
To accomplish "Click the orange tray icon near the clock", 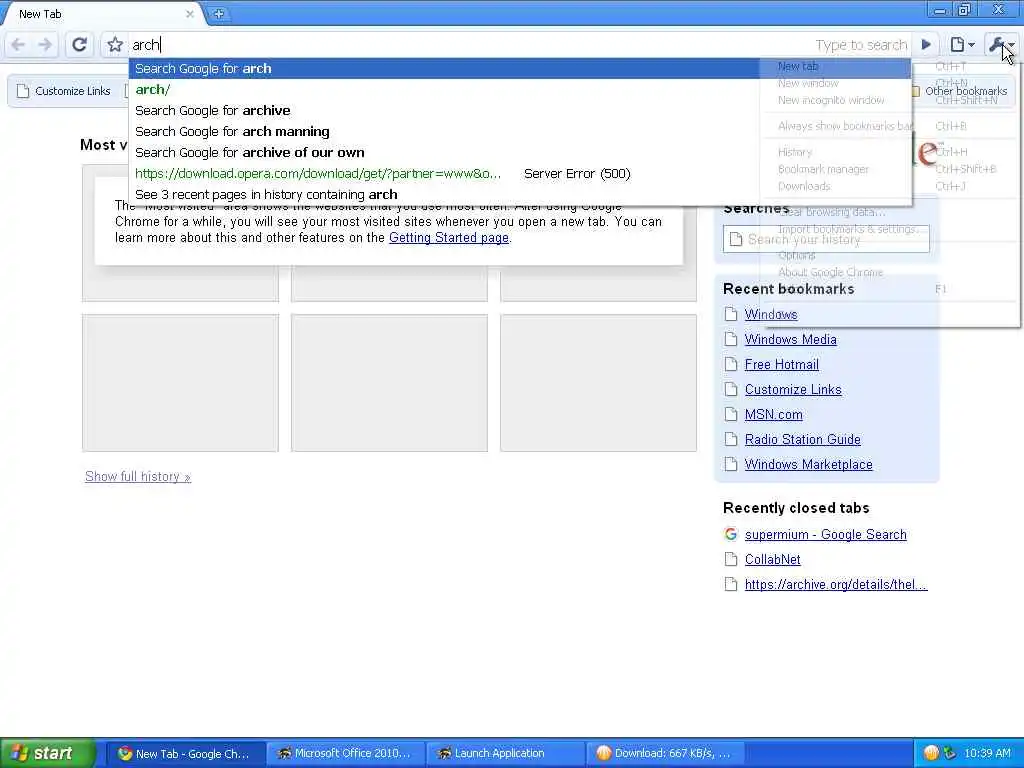I will 931,754.
